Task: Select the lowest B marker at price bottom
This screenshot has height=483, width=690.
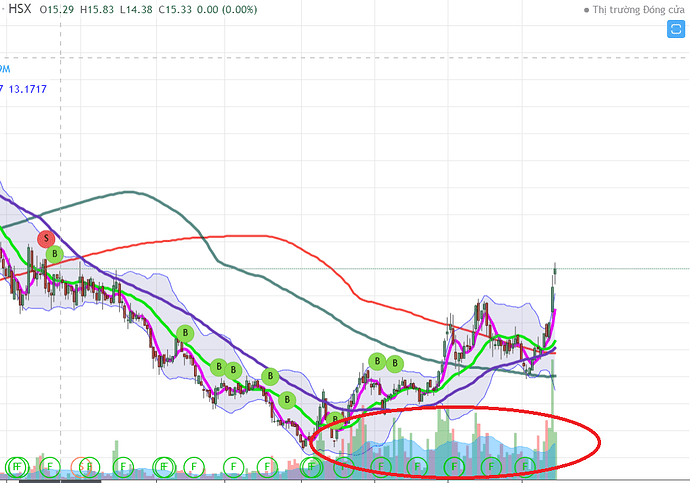Action: pos(335,420)
